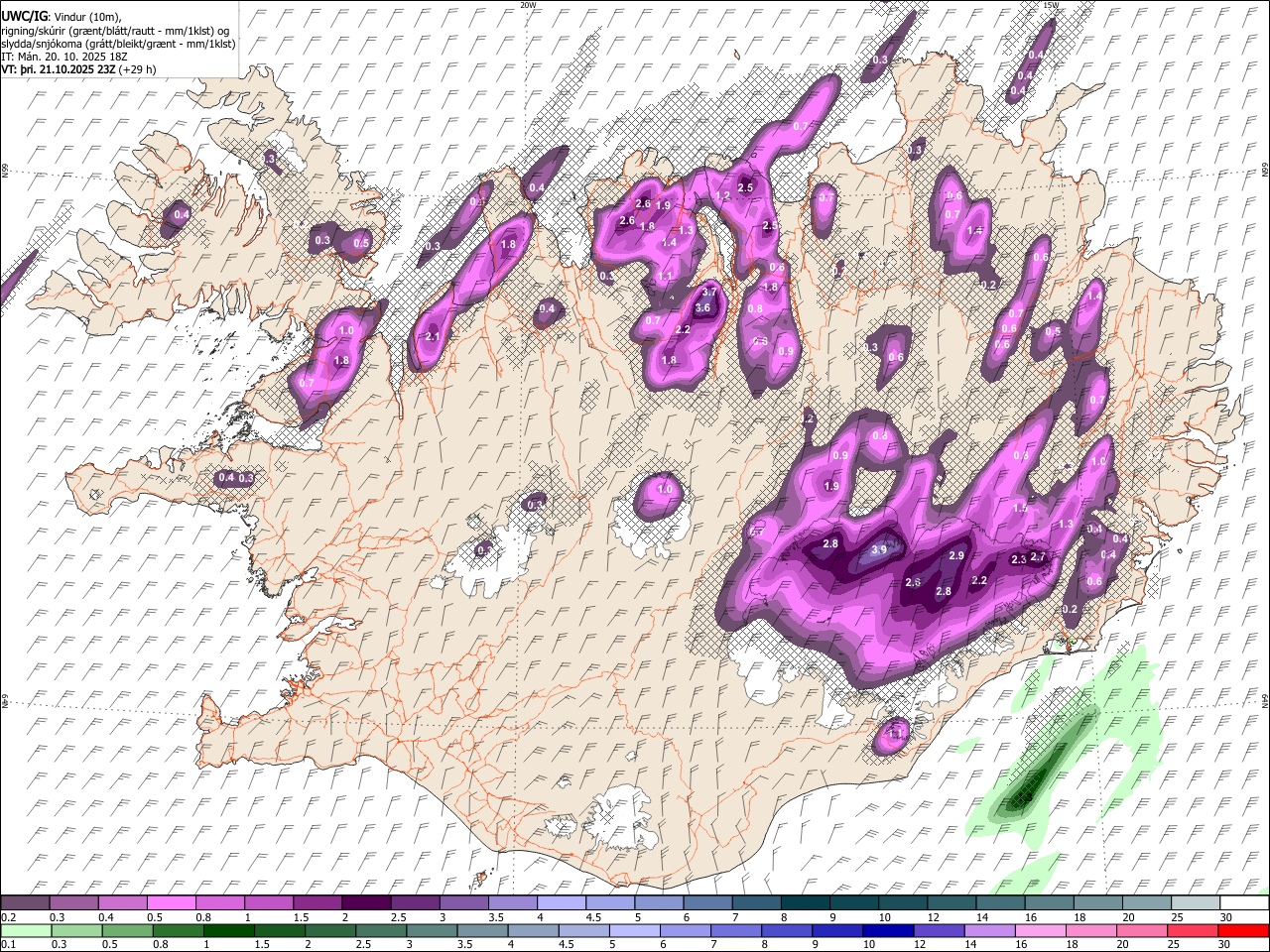
Task: Click the '0.1' label under the rain color scale
Action: tap(9, 944)
